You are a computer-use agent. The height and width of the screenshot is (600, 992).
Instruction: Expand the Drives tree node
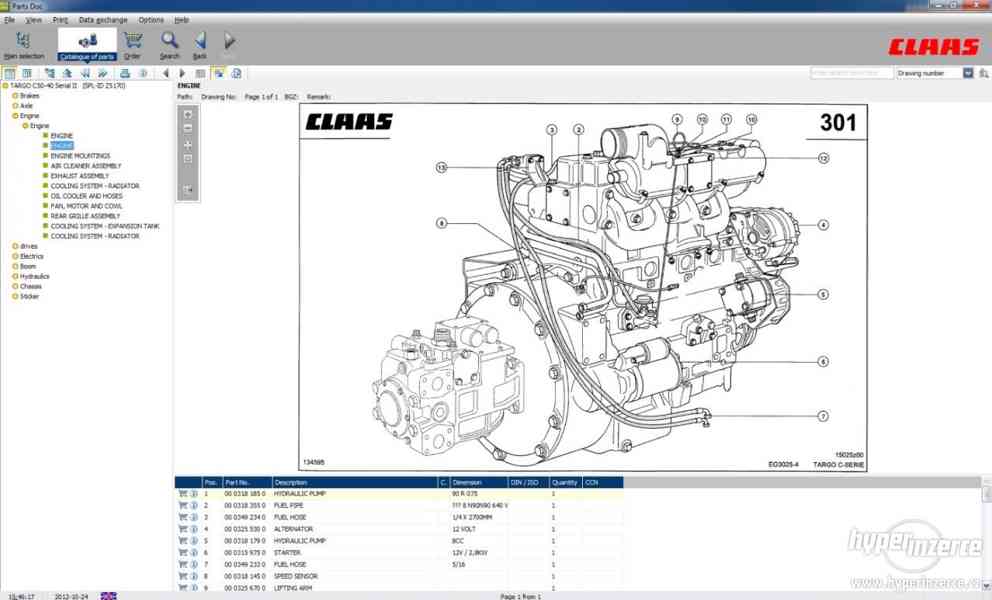pos(15,246)
